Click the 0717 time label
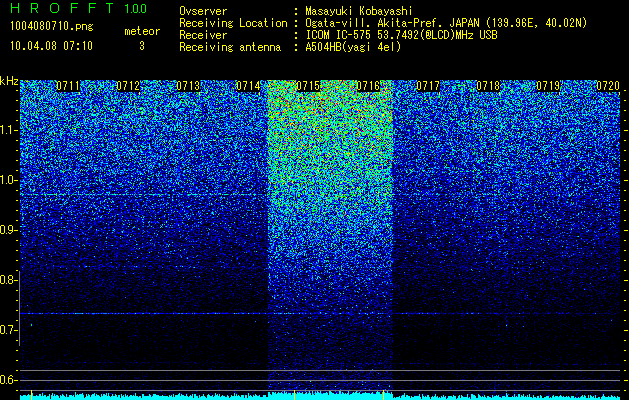 428,86
